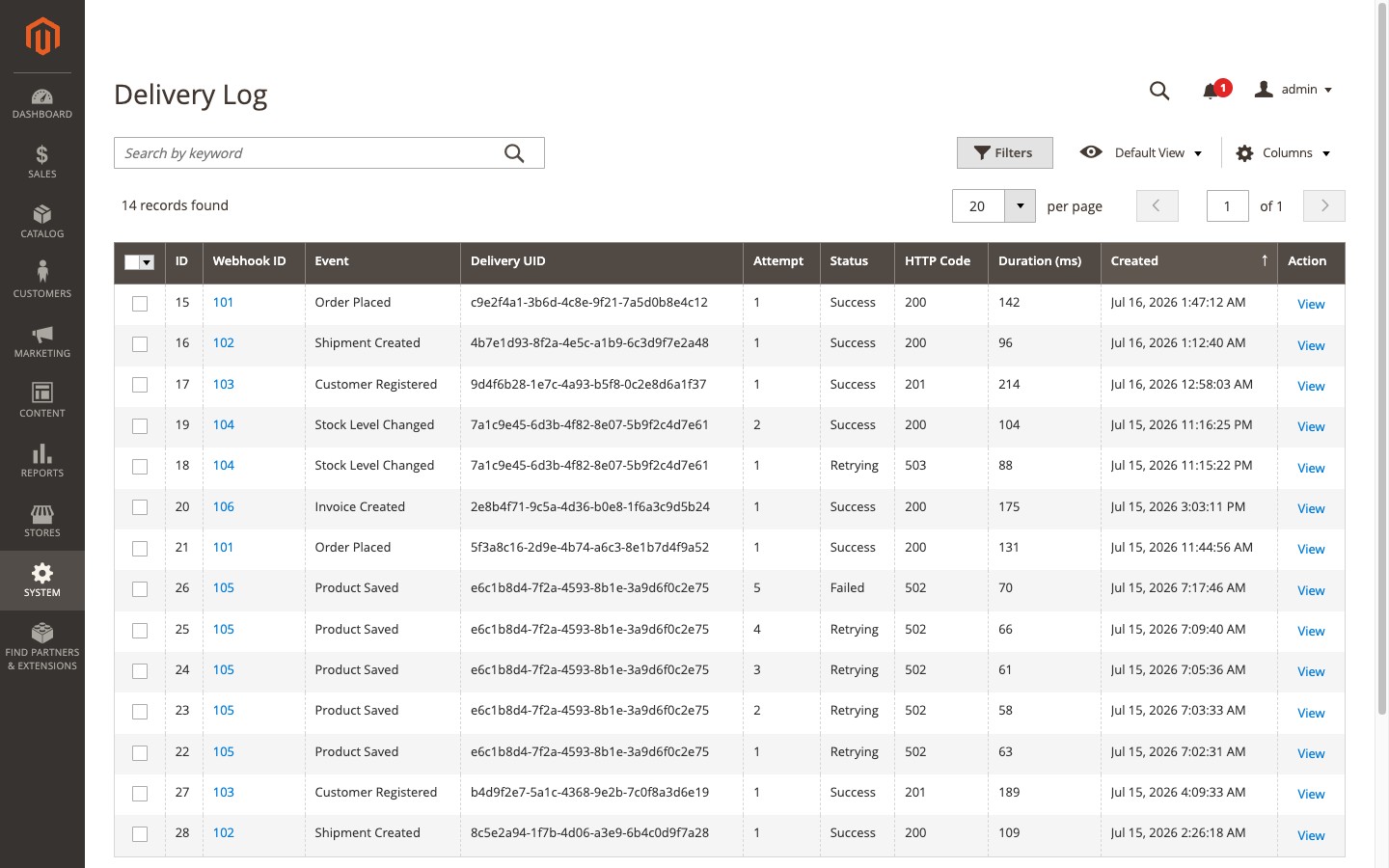1389x868 pixels.
Task: Click the Filters button
Action: 1004,152
